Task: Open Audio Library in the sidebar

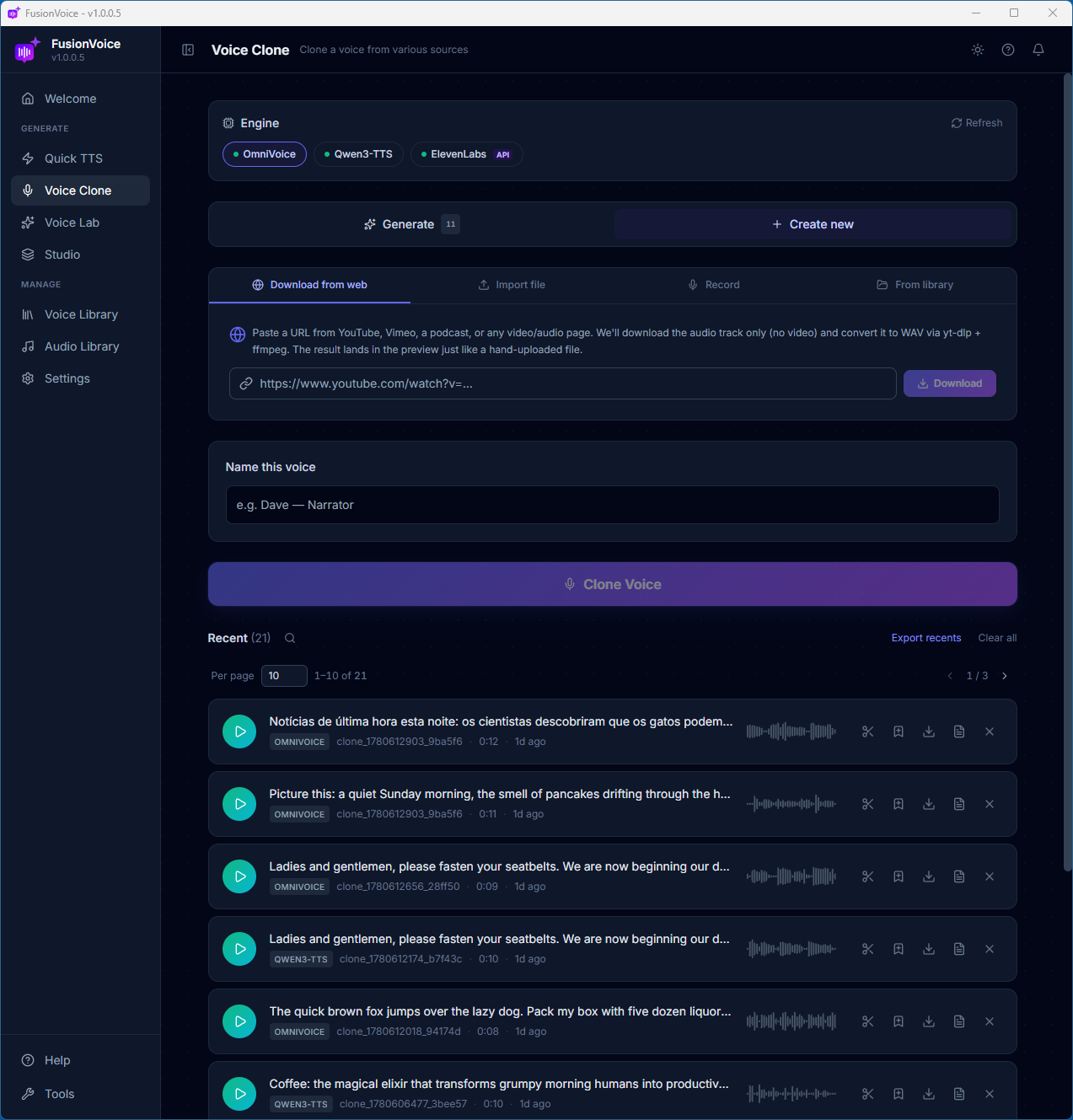Action: [80, 346]
